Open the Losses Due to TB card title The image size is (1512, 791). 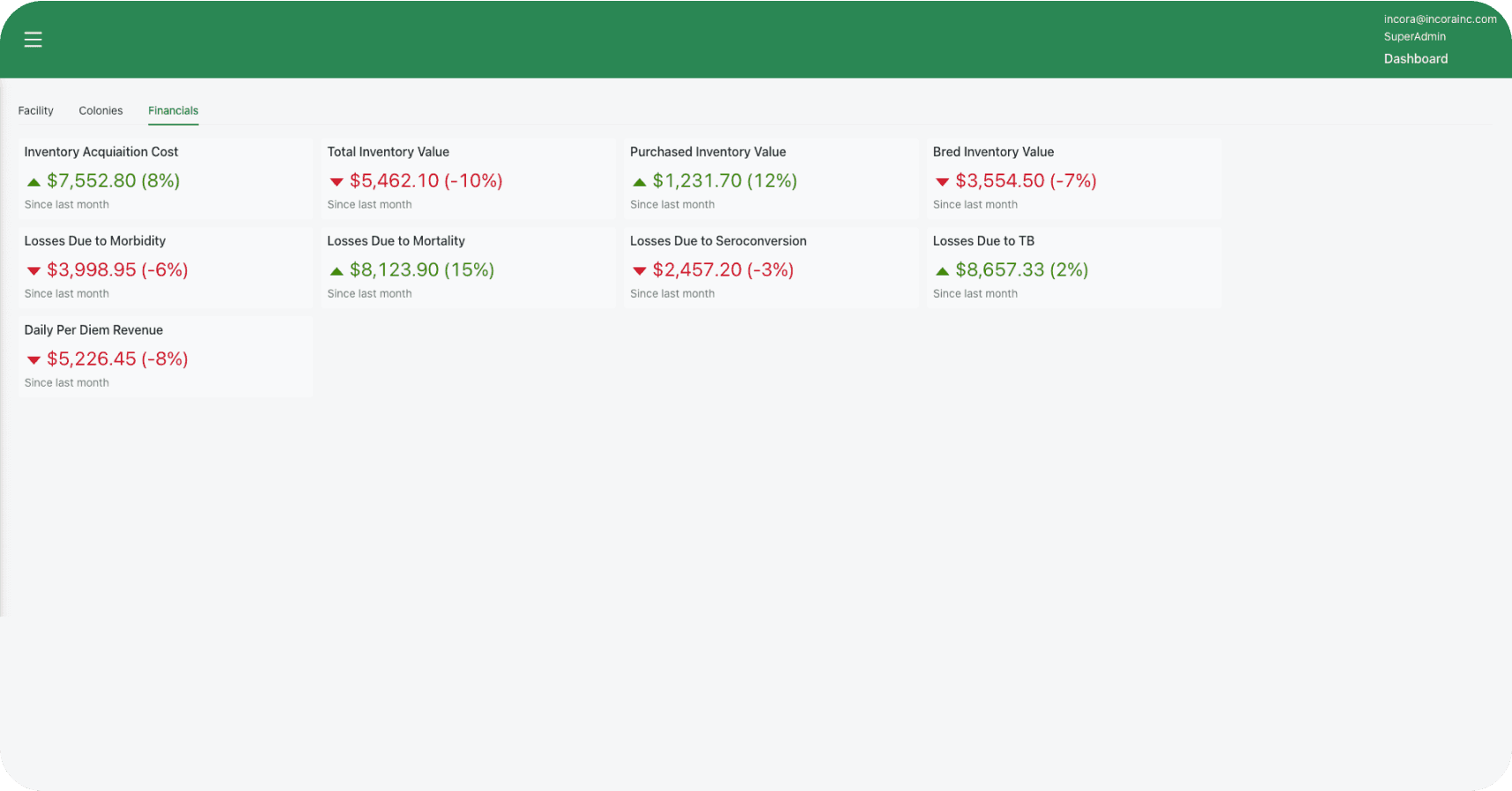[983, 241]
